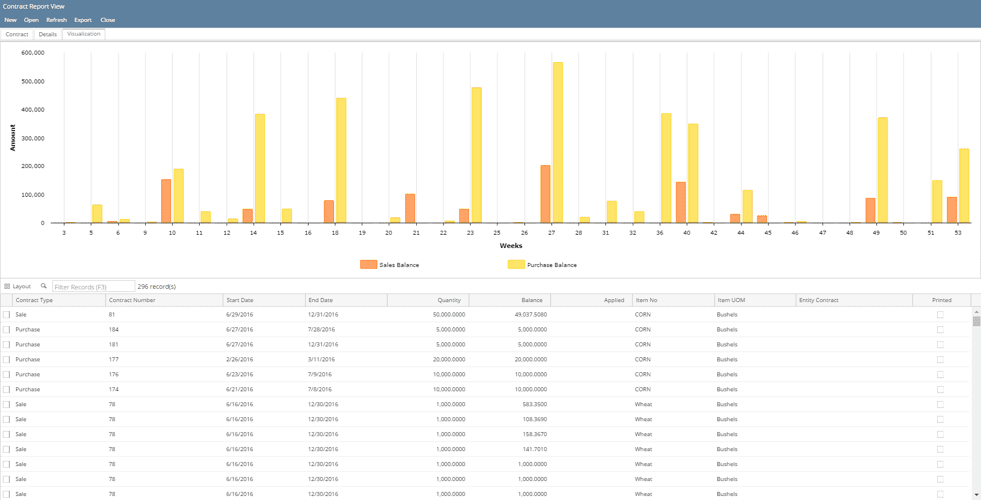Click the tall yellow week 27 bar
This screenshot has height=500, width=981.
(558, 142)
